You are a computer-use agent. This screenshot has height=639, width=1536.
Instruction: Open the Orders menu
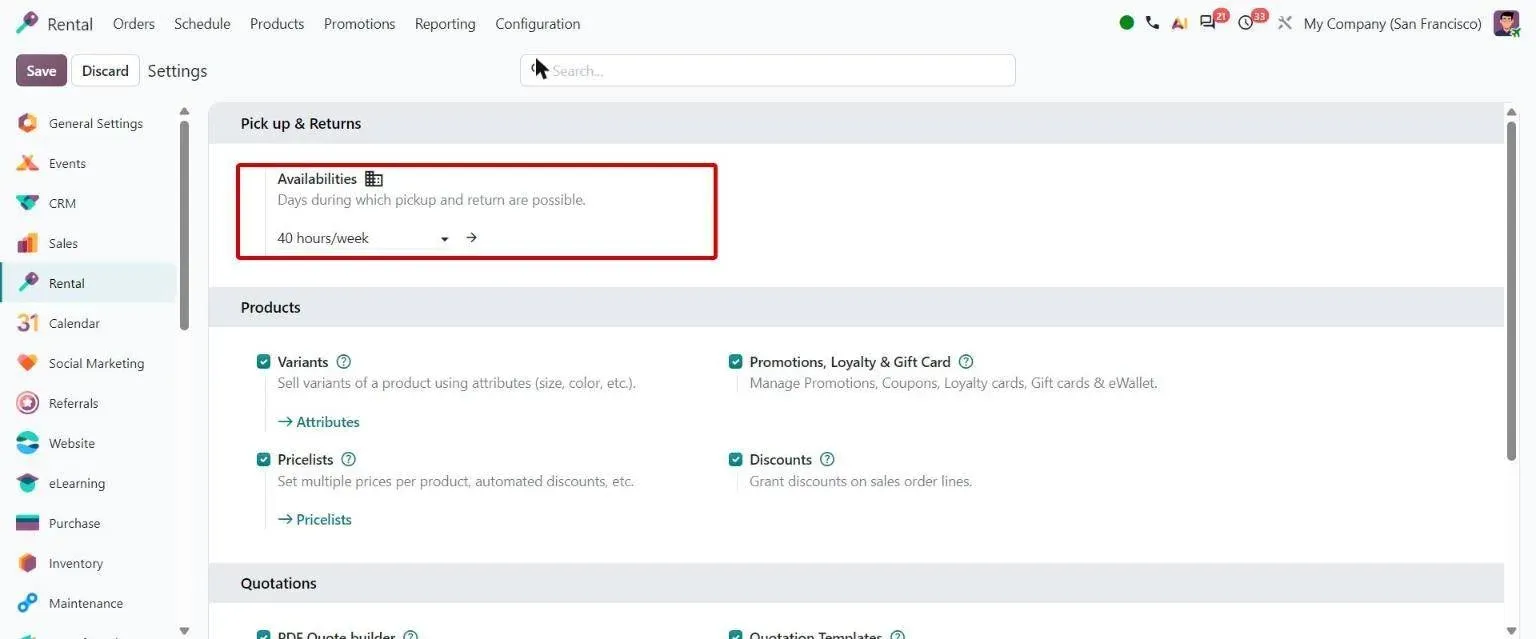[x=134, y=23]
